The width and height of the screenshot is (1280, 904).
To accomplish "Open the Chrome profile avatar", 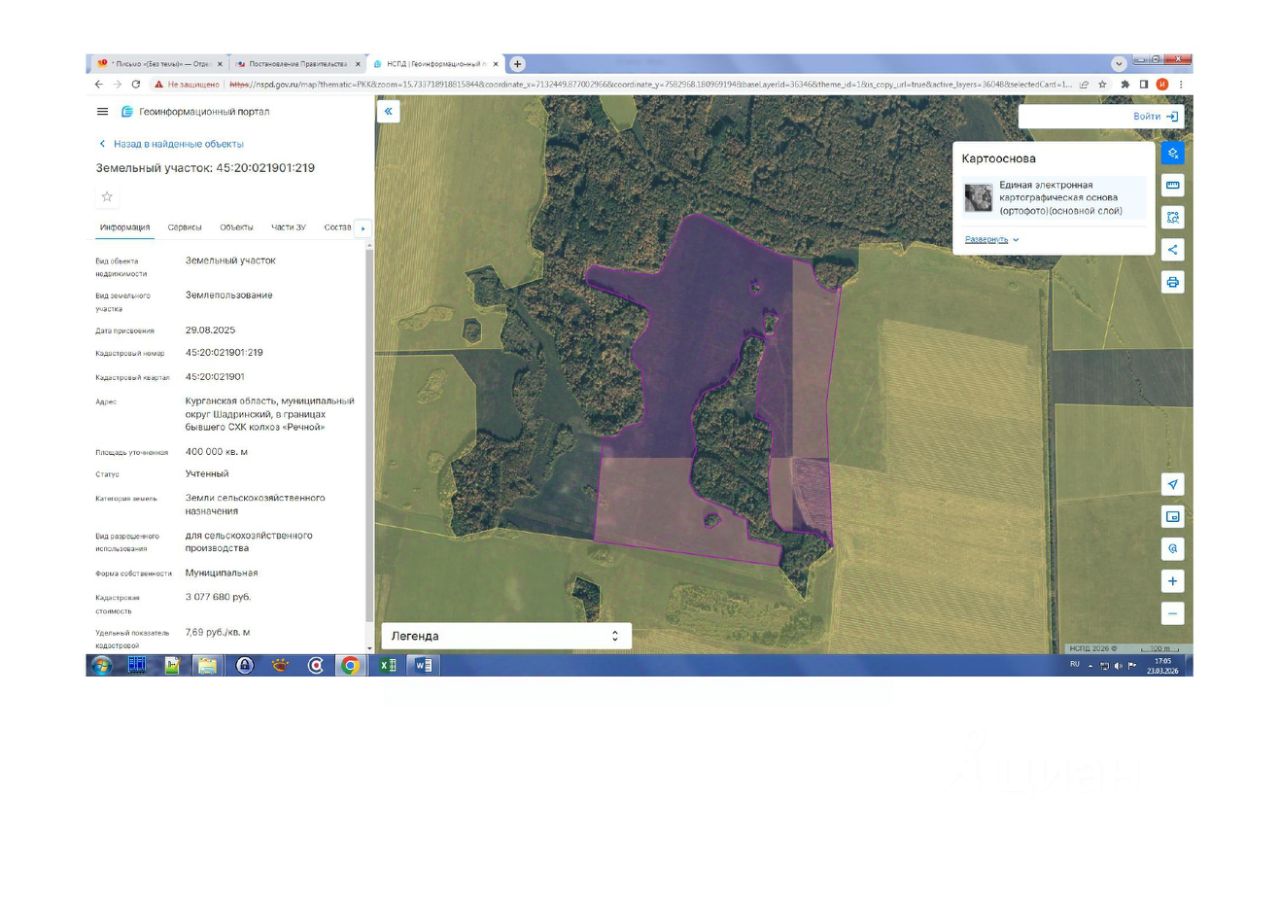I will [x=1162, y=85].
